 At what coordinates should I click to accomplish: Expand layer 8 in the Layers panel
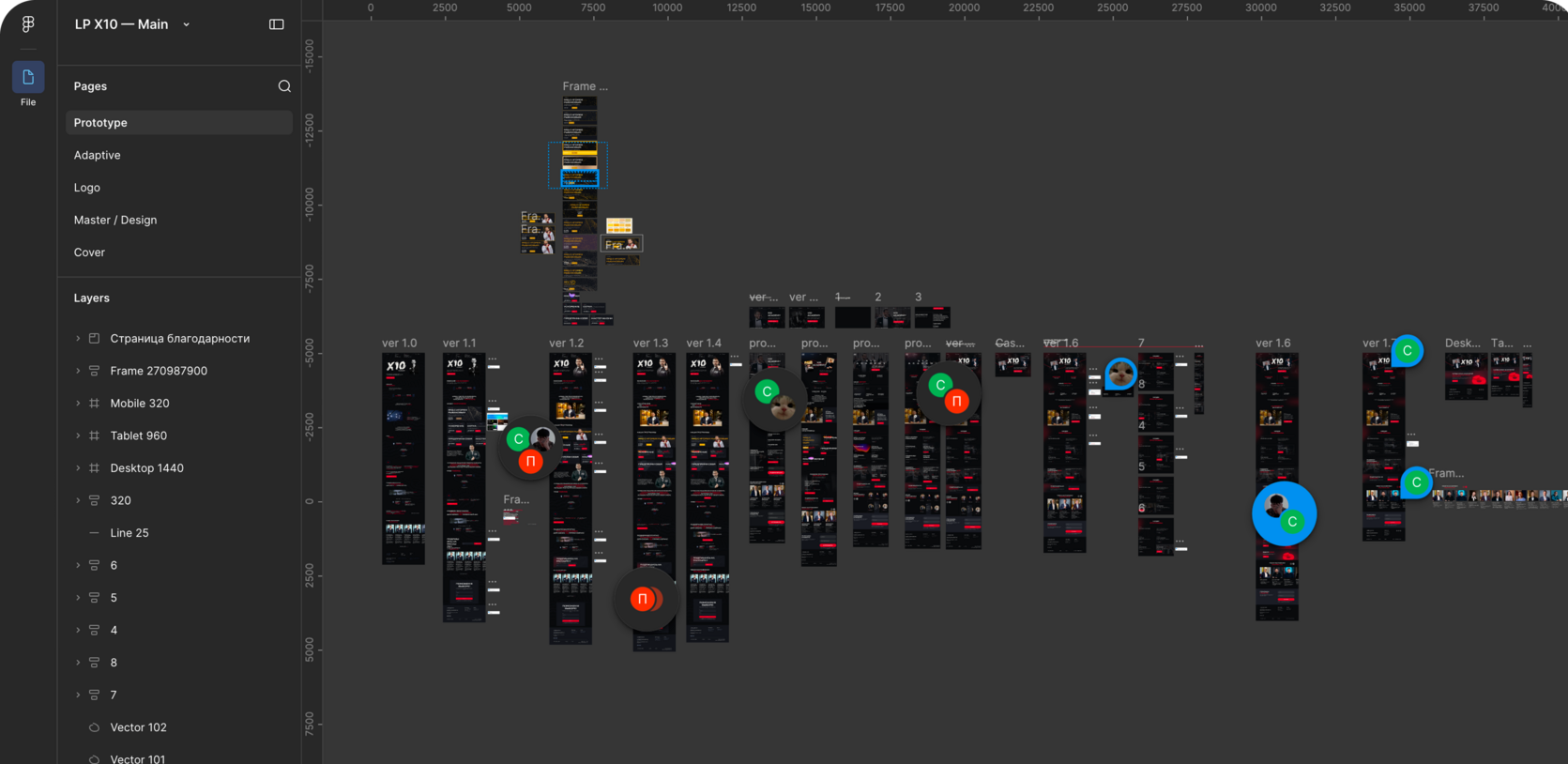point(78,663)
